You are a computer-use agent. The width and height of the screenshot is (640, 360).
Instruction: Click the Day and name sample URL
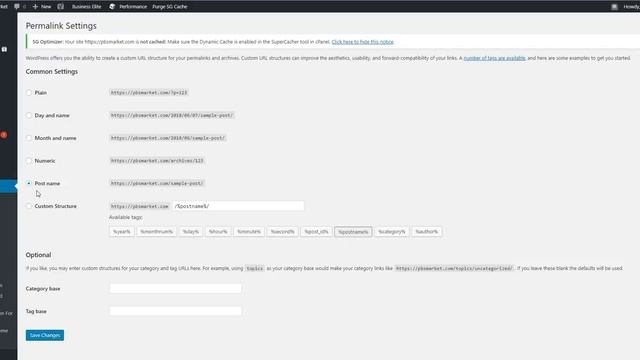(x=172, y=116)
